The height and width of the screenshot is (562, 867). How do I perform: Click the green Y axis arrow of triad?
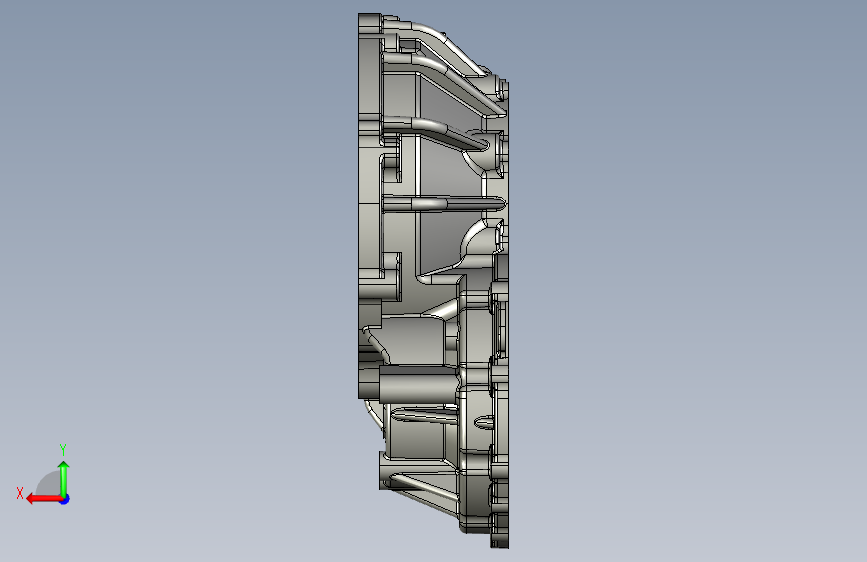tap(64, 479)
